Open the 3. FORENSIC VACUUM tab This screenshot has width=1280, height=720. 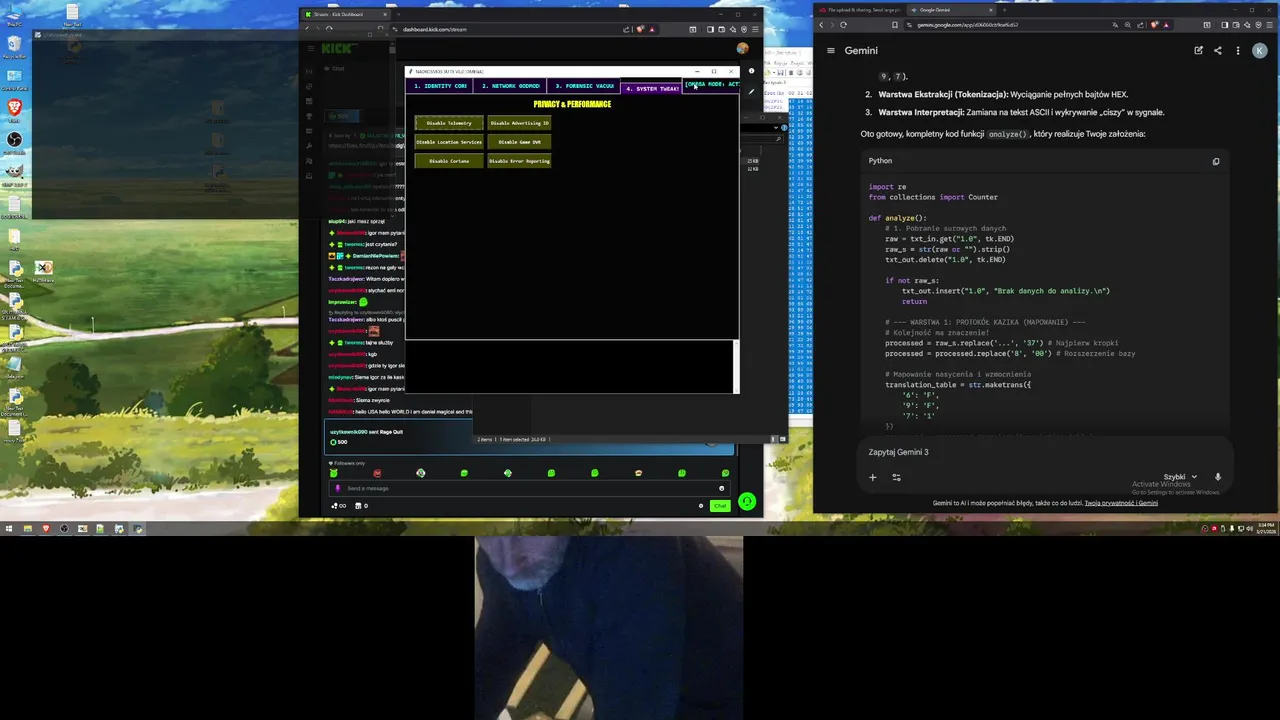click(x=583, y=86)
